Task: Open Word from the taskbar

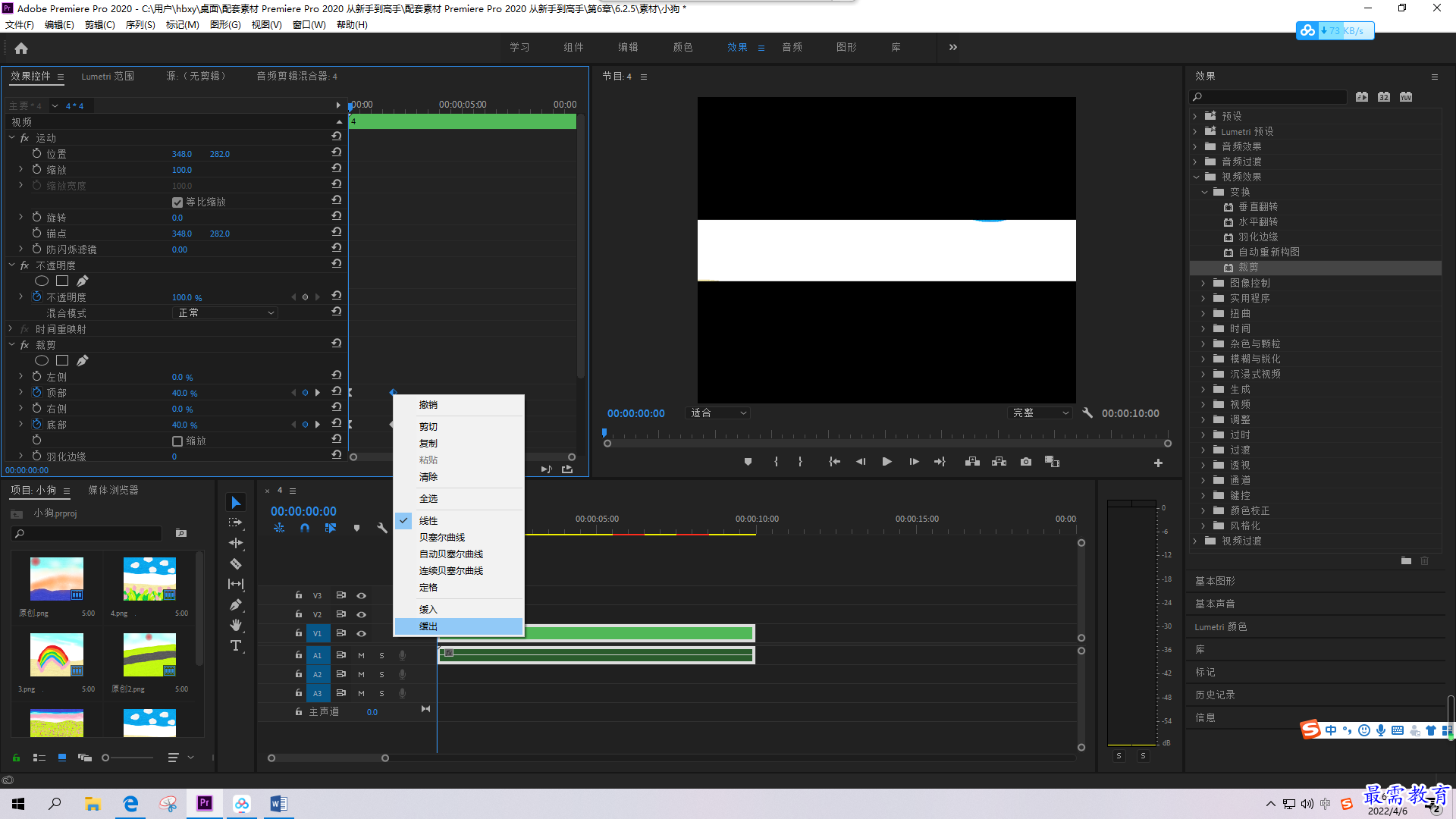Action: pyautogui.click(x=278, y=804)
